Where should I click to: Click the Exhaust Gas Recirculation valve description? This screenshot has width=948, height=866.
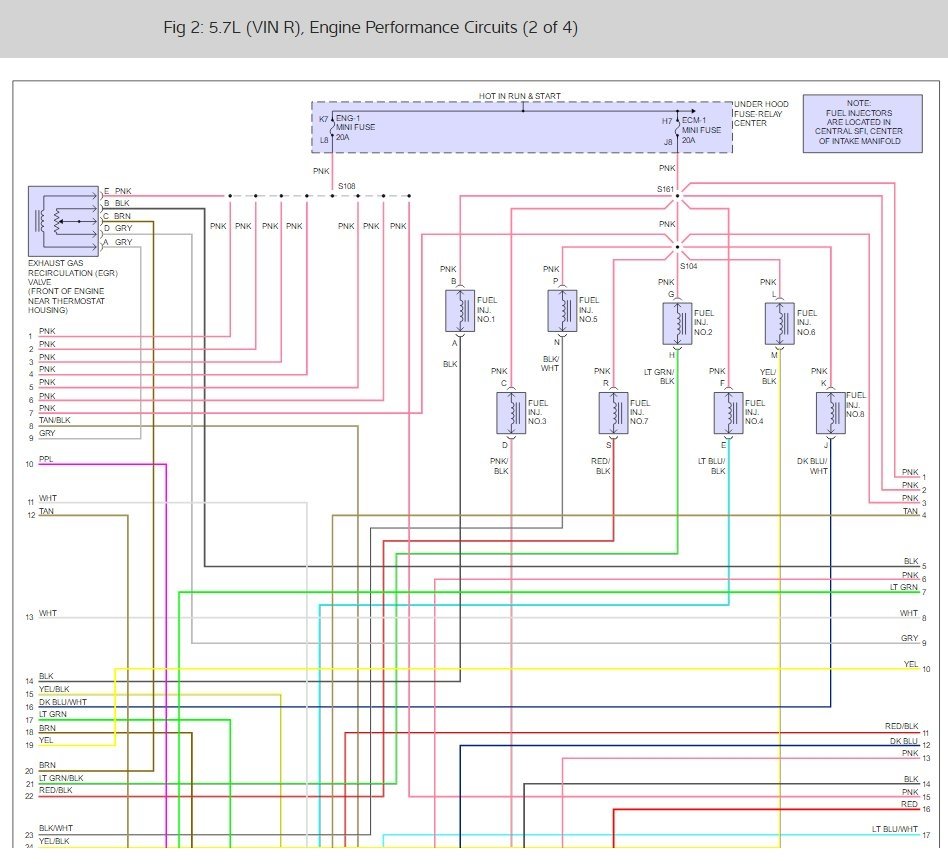click(x=73, y=287)
